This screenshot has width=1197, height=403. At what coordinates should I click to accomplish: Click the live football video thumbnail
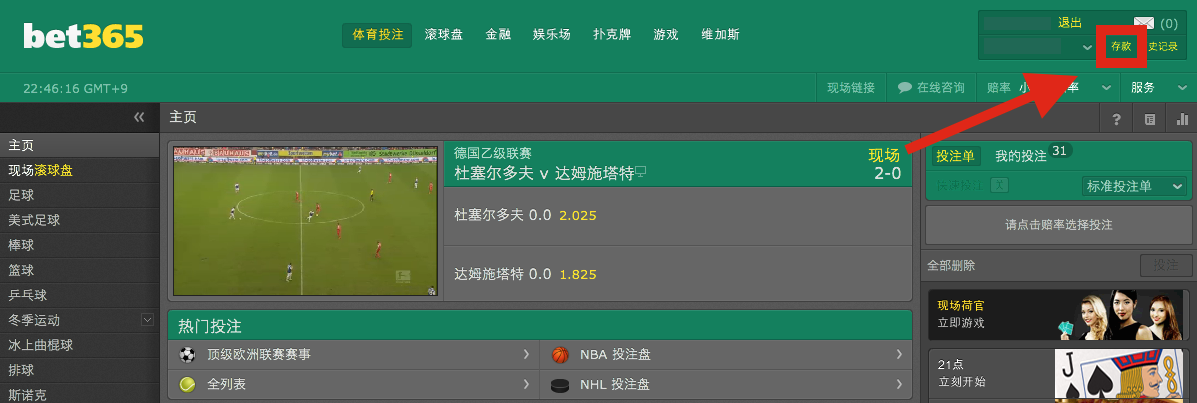305,221
